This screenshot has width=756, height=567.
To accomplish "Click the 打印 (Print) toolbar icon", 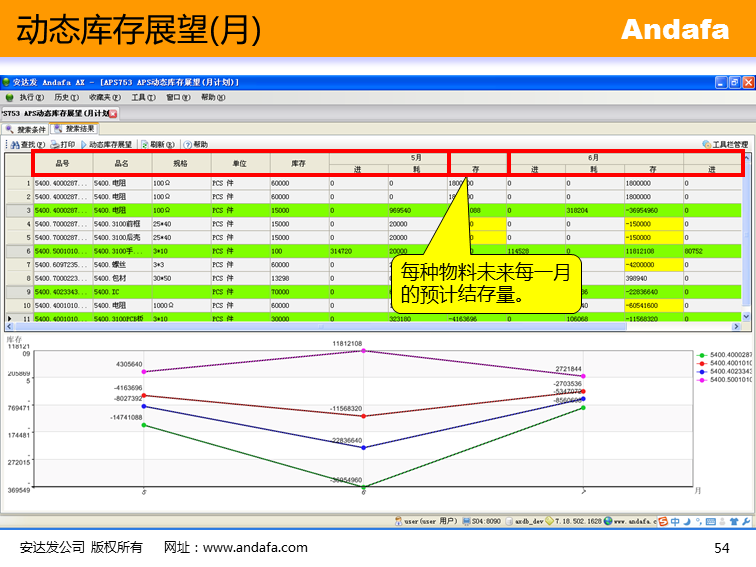I will pyautogui.click(x=62, y=144).
